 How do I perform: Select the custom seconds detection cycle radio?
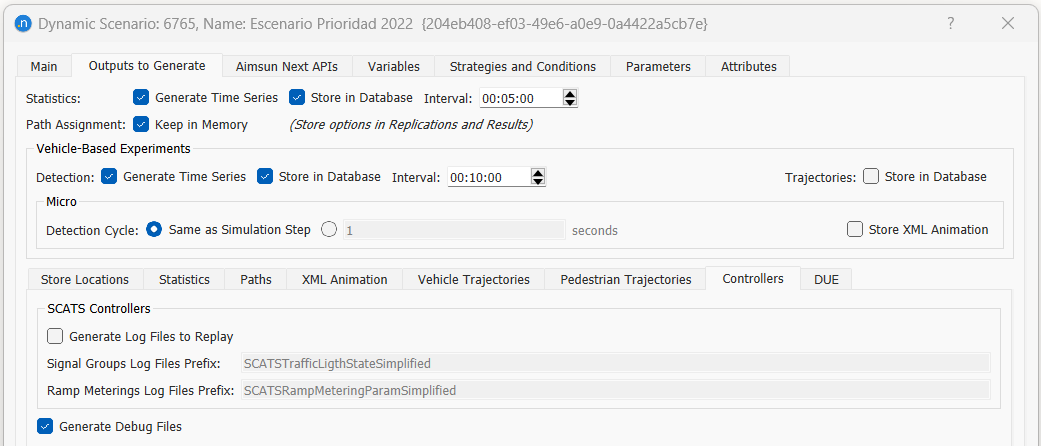329,230
